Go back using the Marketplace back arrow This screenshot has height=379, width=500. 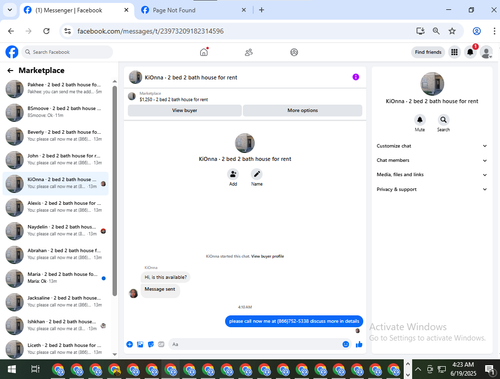point(10,70)
